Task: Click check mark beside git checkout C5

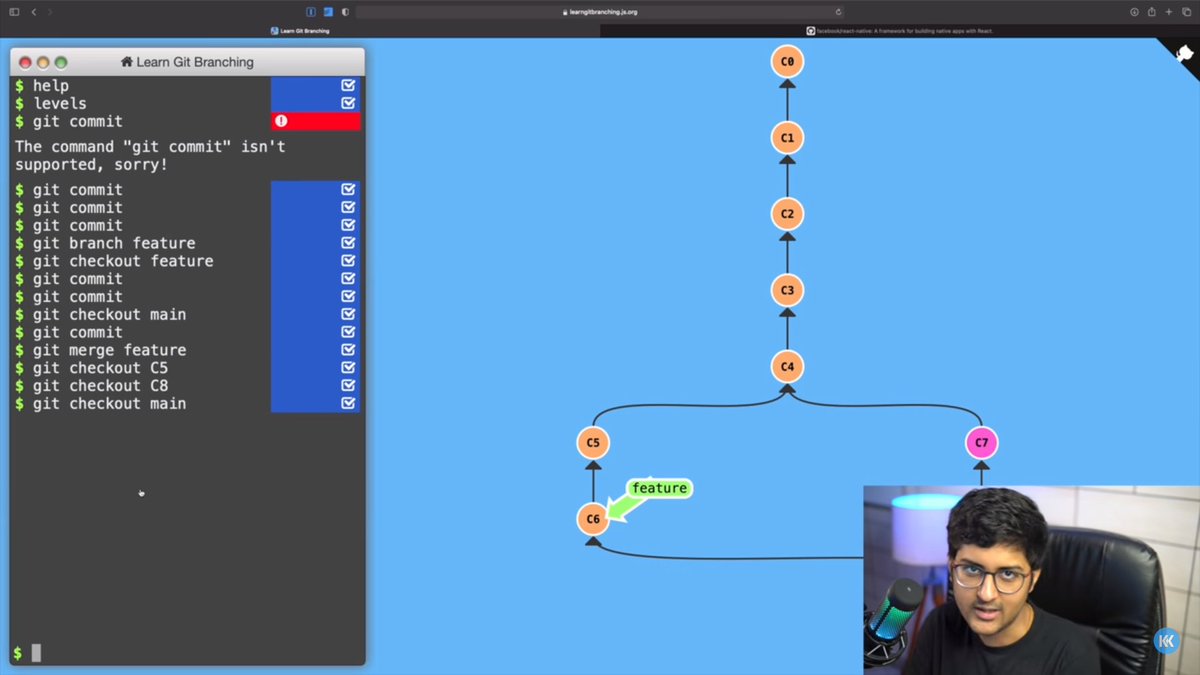Action: 348,368
